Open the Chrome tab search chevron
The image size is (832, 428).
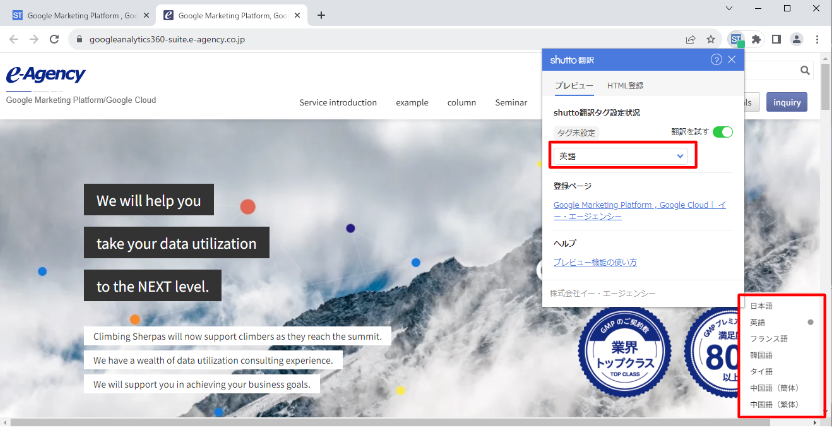point(729,8)
